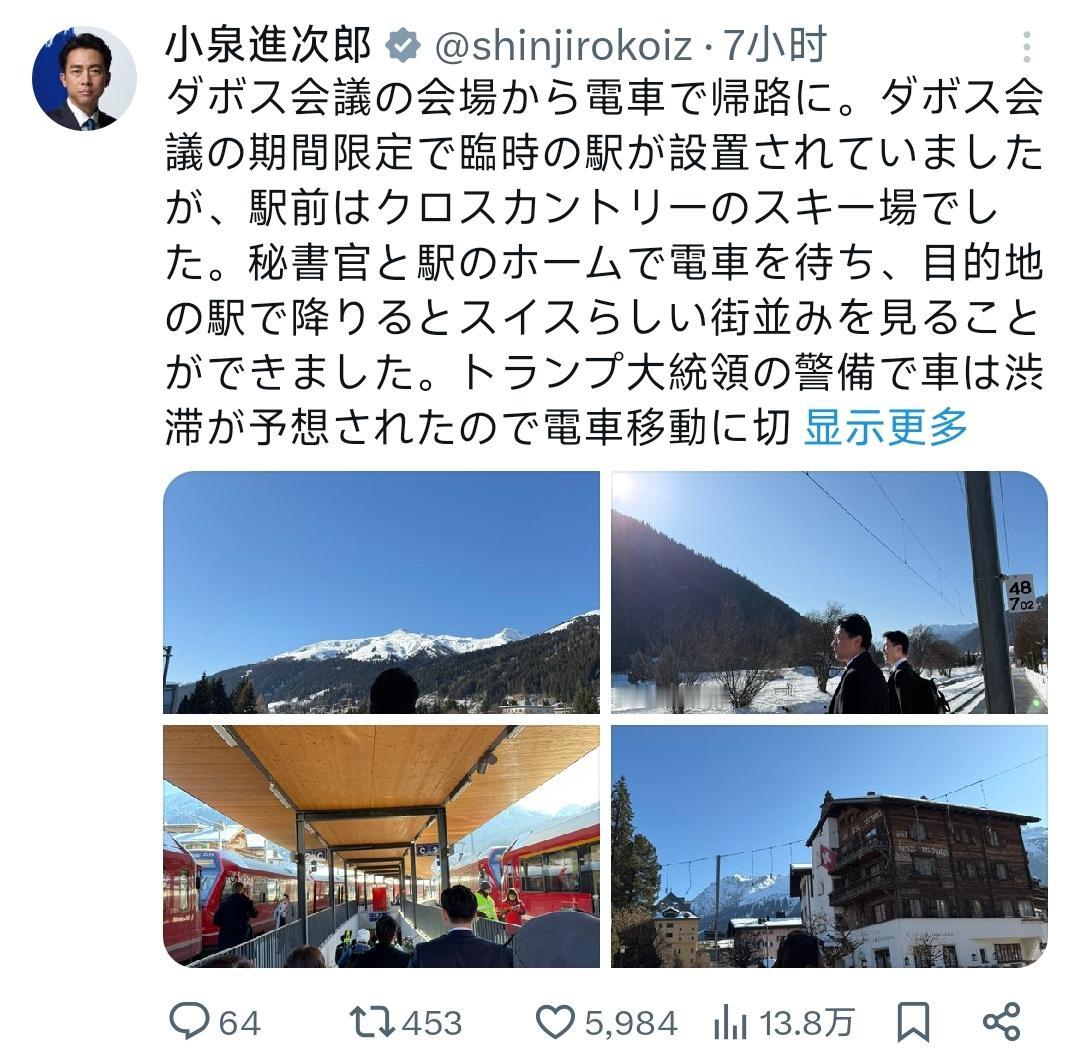Click the 13.8万 views count
This screenshot has width=1080, height=1054.
point(807,1023)
